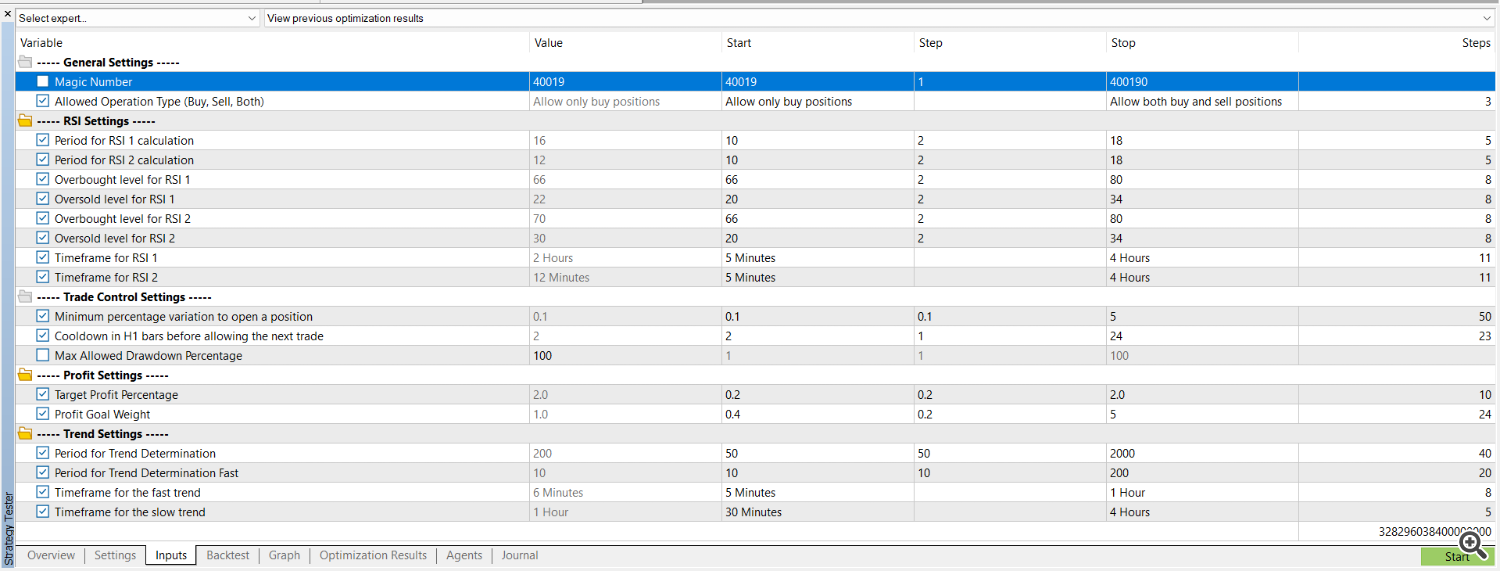Open slow trend timeframe stop dropdown
This screenshot has width=1500, height=571.
coord(1202,512)
